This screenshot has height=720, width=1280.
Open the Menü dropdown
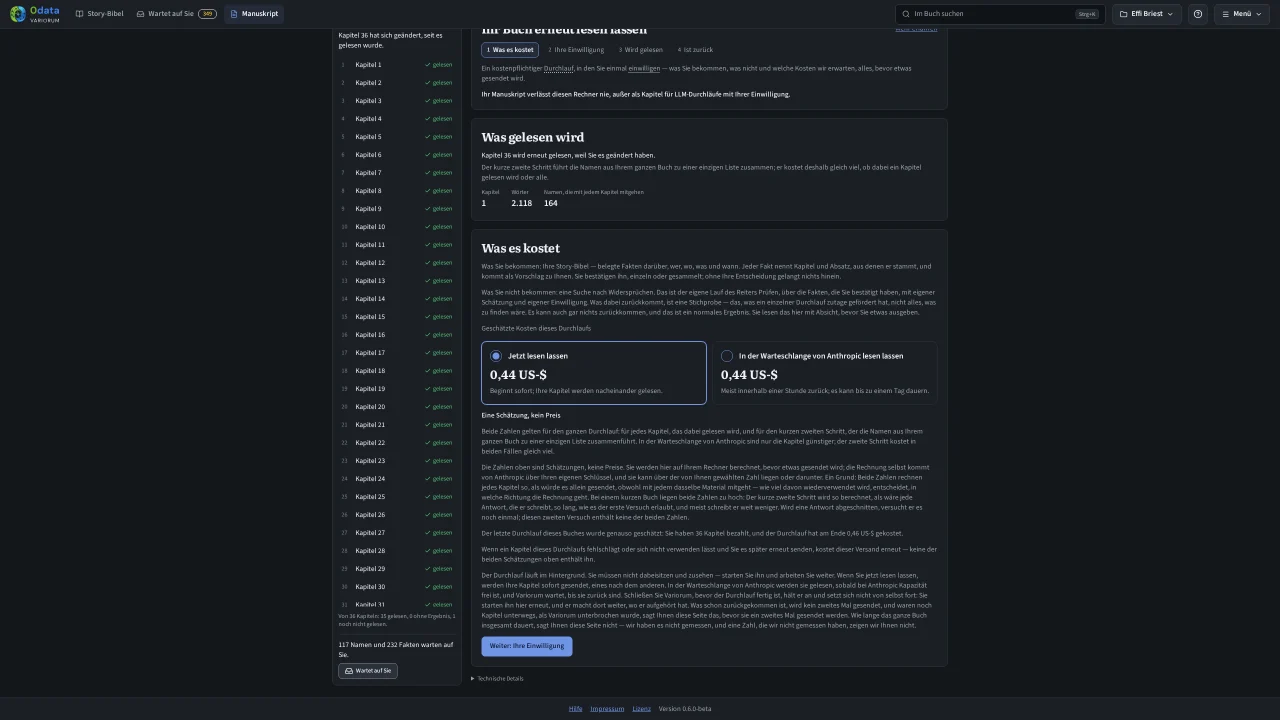tap(1241, 14)
